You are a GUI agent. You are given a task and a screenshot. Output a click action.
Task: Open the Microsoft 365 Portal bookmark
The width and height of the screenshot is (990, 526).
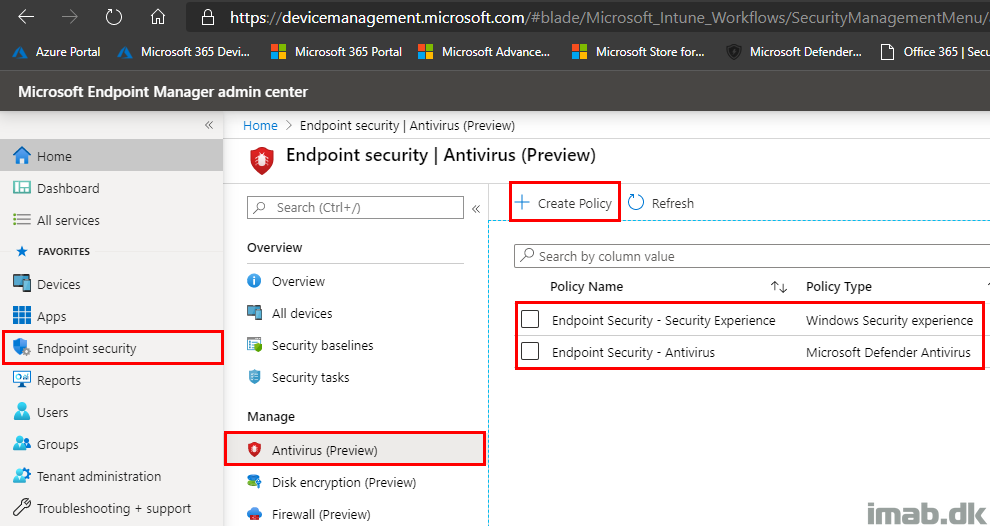[336, 52]
